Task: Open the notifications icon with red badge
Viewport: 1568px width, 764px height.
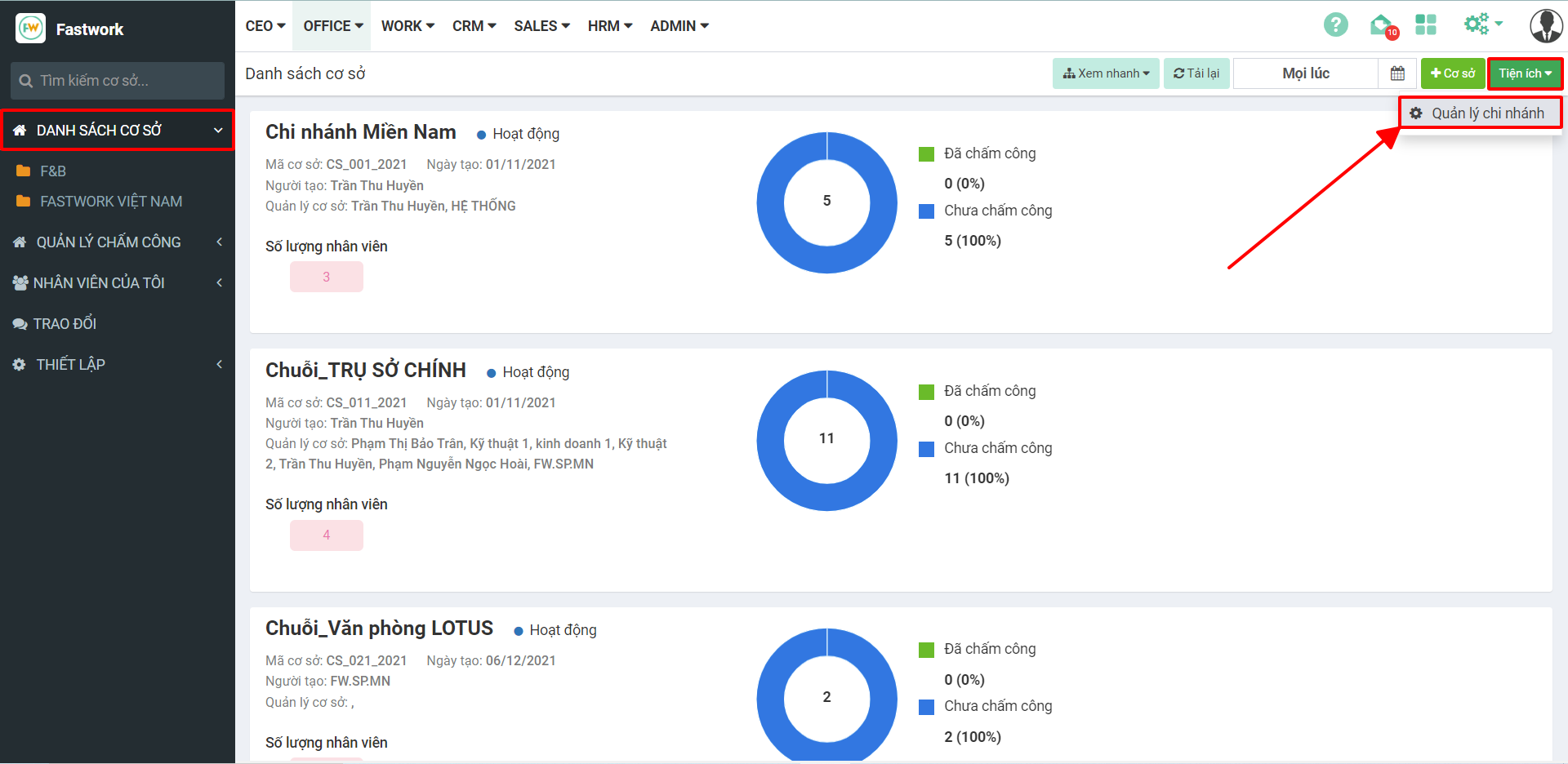Action: click(1382, 26)
